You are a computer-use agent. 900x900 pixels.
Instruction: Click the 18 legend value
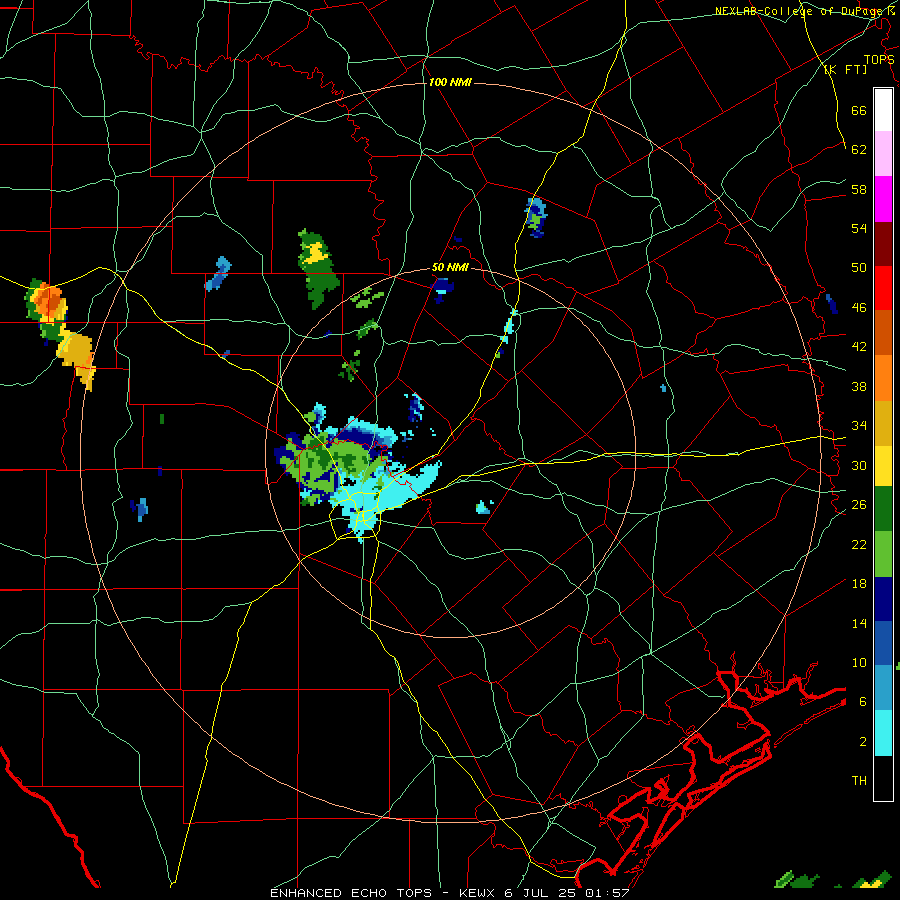click(859, 584)
